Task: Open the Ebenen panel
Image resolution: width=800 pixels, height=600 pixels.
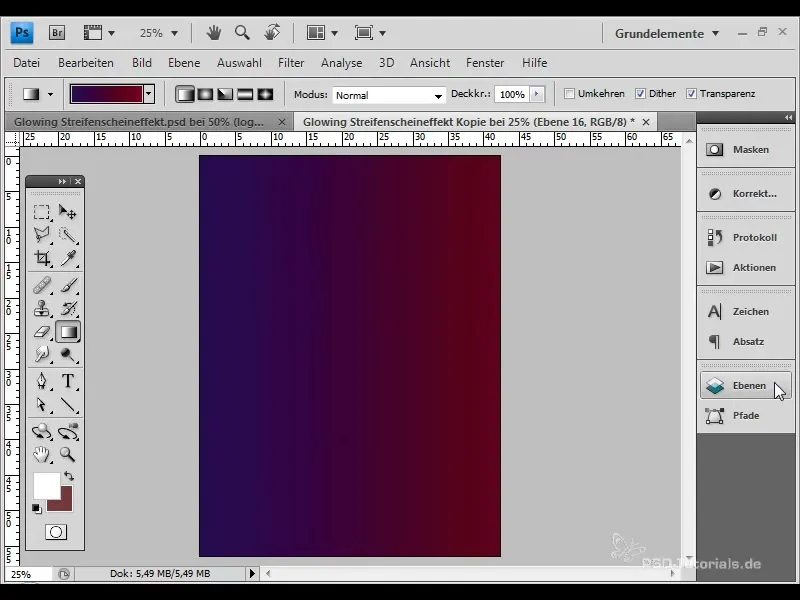Action: (x=745, y=386)
